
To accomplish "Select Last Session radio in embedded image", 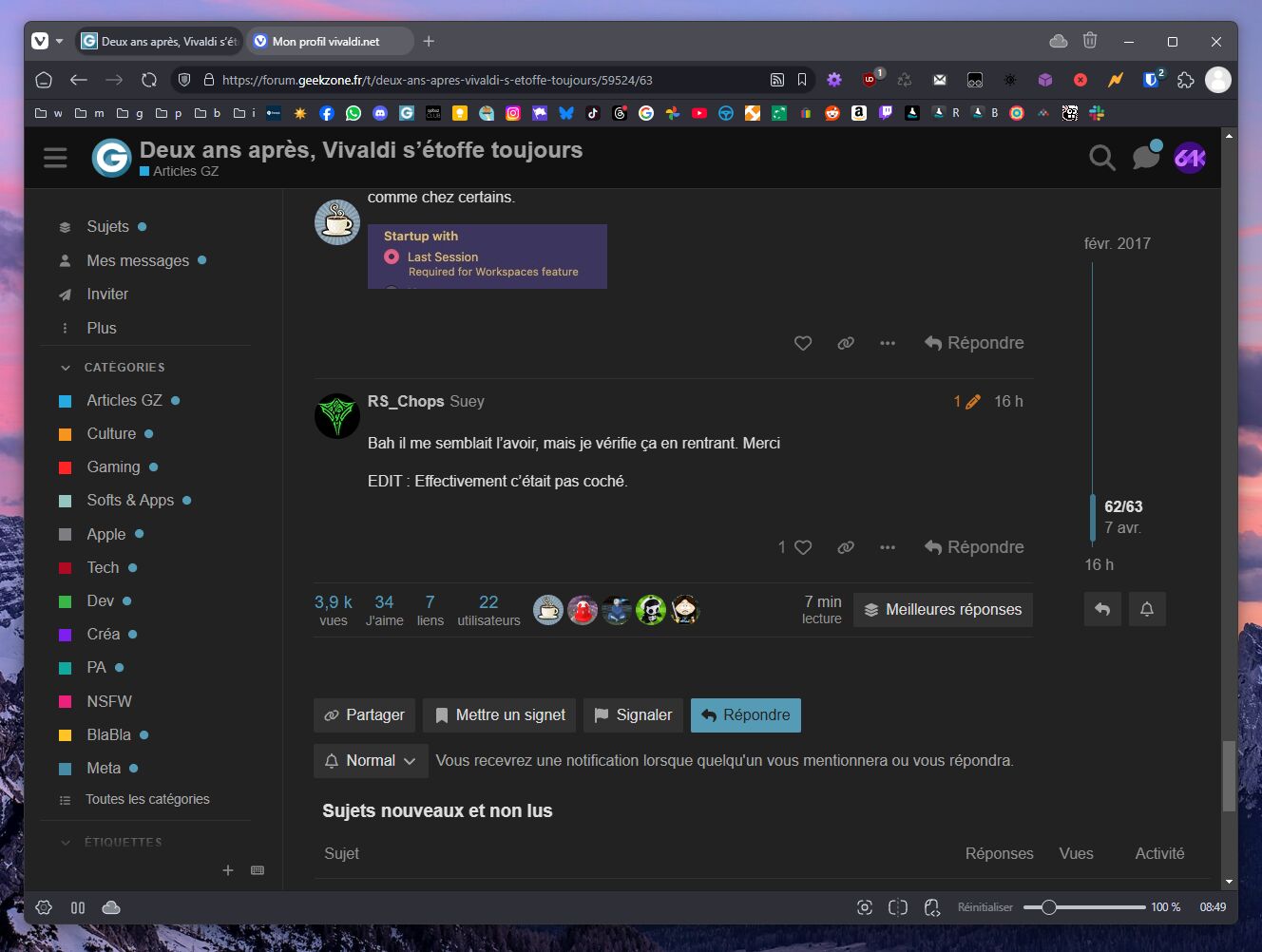I will tap(392, 257).
